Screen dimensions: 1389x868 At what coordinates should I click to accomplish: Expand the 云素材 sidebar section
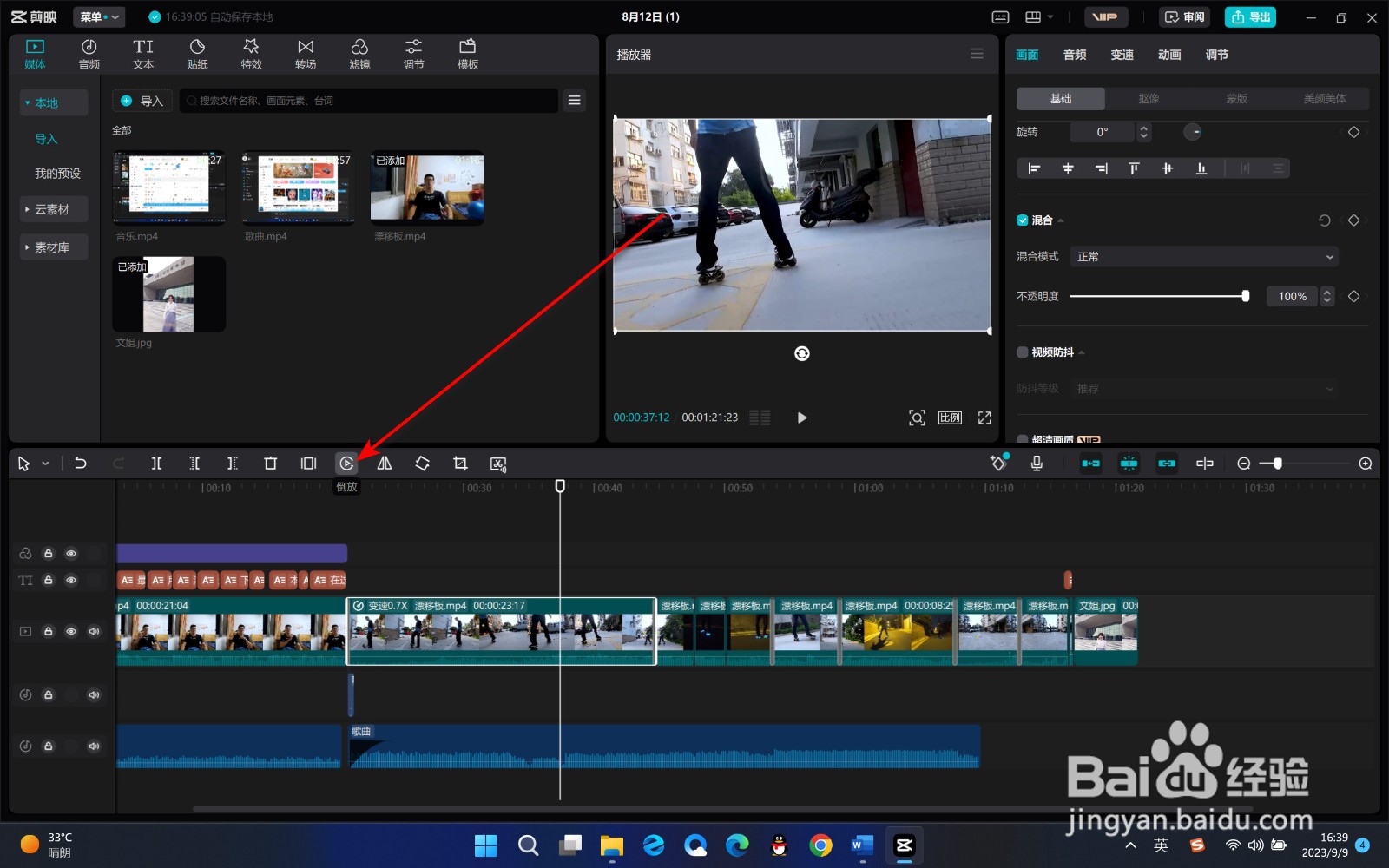point(53,209)
